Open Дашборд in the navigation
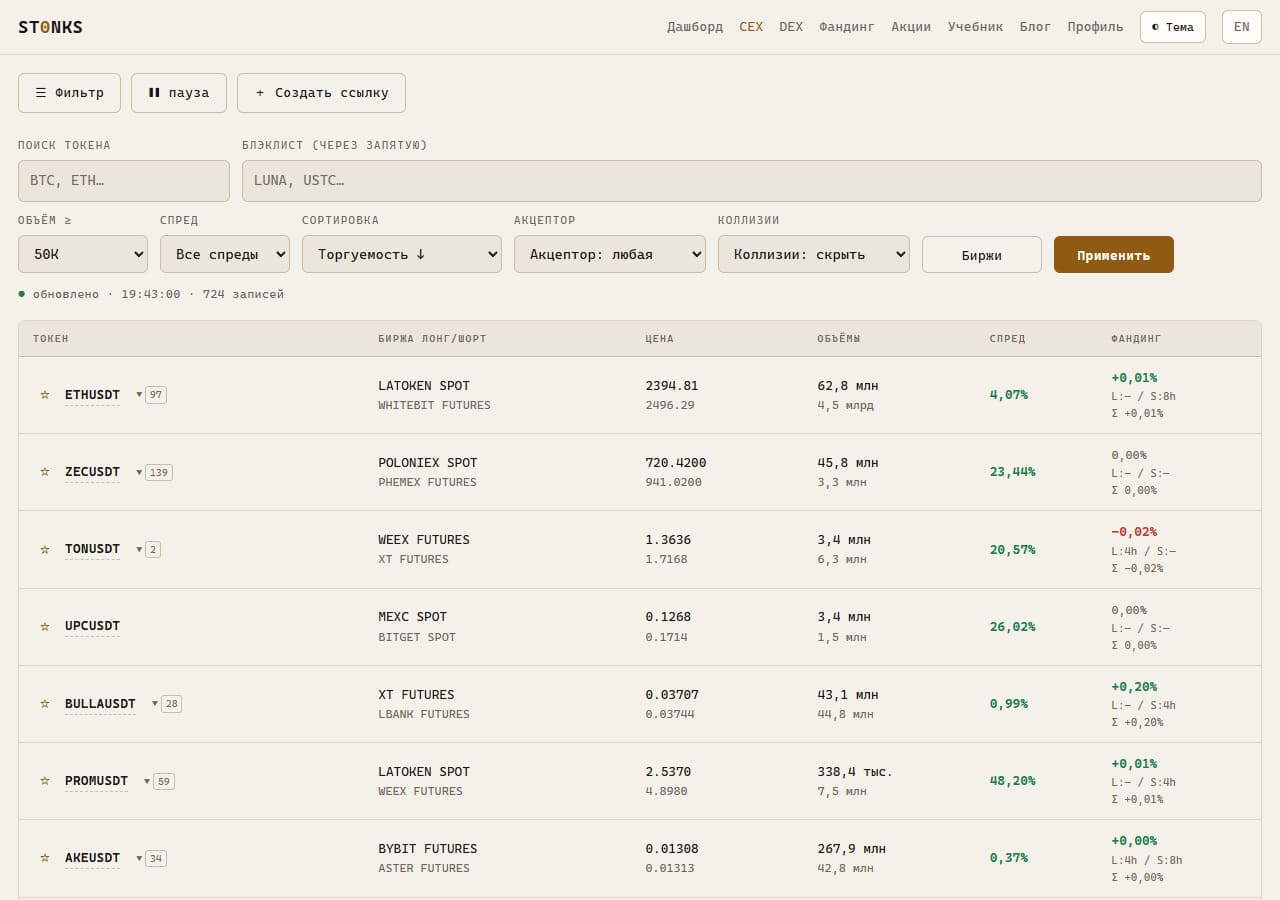Viewport: 1280px width, 900px height. point(695,27)
